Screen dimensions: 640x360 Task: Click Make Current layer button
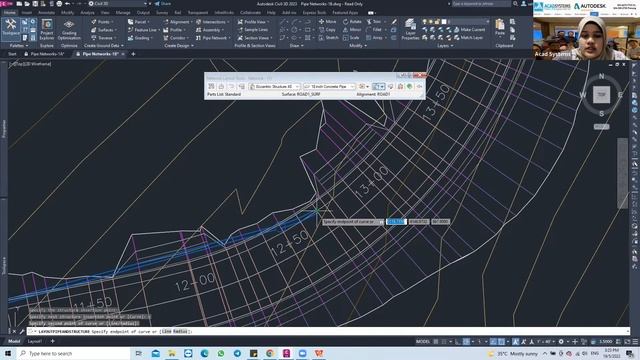click(469, 30)
